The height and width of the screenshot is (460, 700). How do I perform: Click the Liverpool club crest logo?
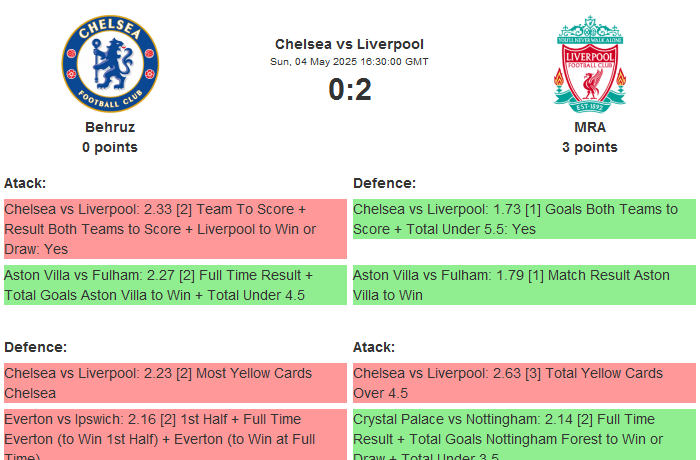(590, 63)
